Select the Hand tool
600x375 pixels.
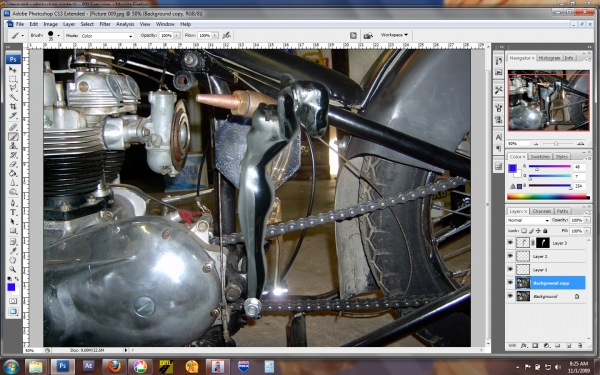click(13, 261)
